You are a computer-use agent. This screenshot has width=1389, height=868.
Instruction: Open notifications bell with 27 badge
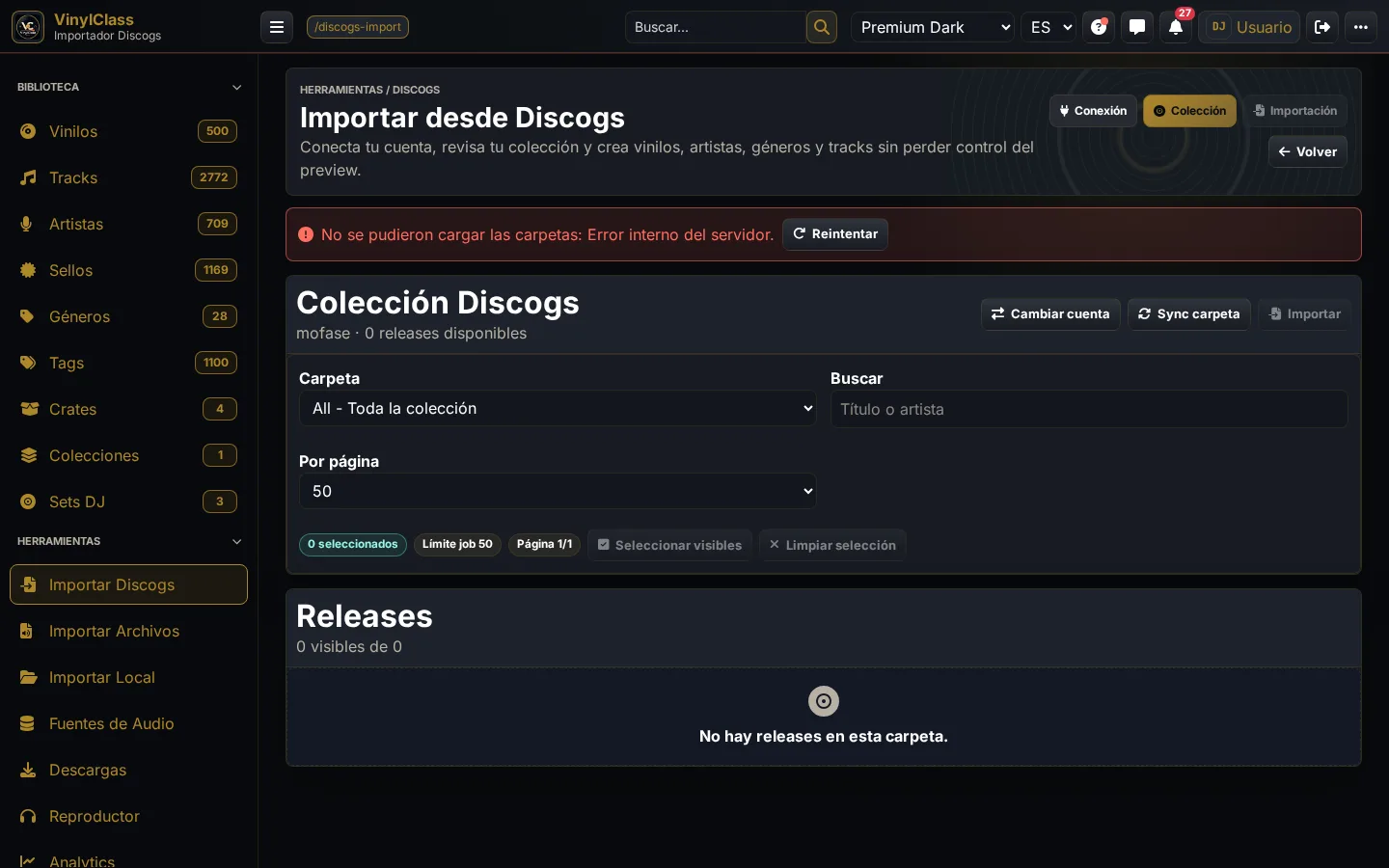tap(1176, 27)
